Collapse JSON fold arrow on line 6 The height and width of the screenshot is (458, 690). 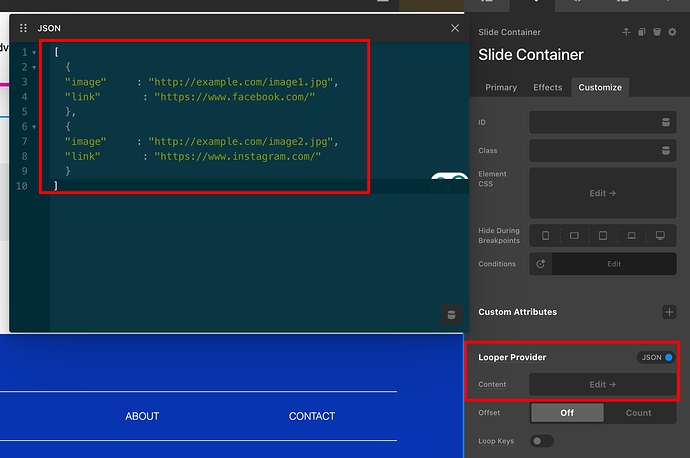(34, 127)
